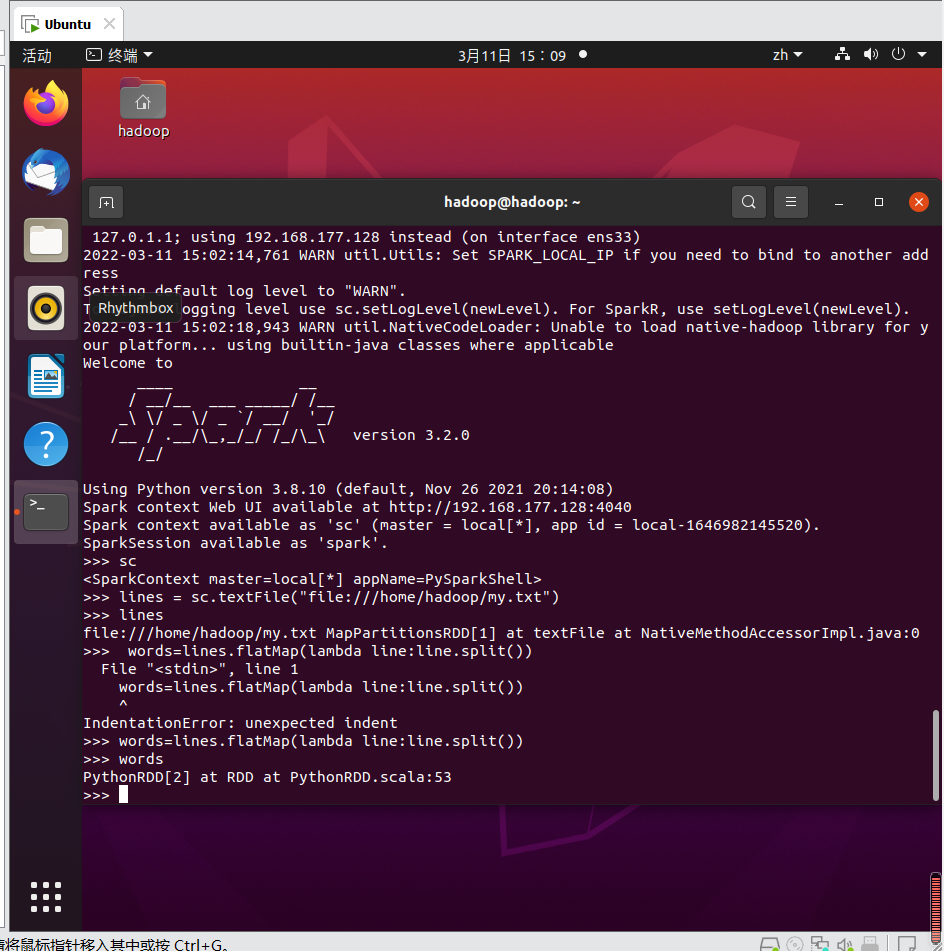
Task: Click the '>>> words' command line
Action: (x=123, y=759)
